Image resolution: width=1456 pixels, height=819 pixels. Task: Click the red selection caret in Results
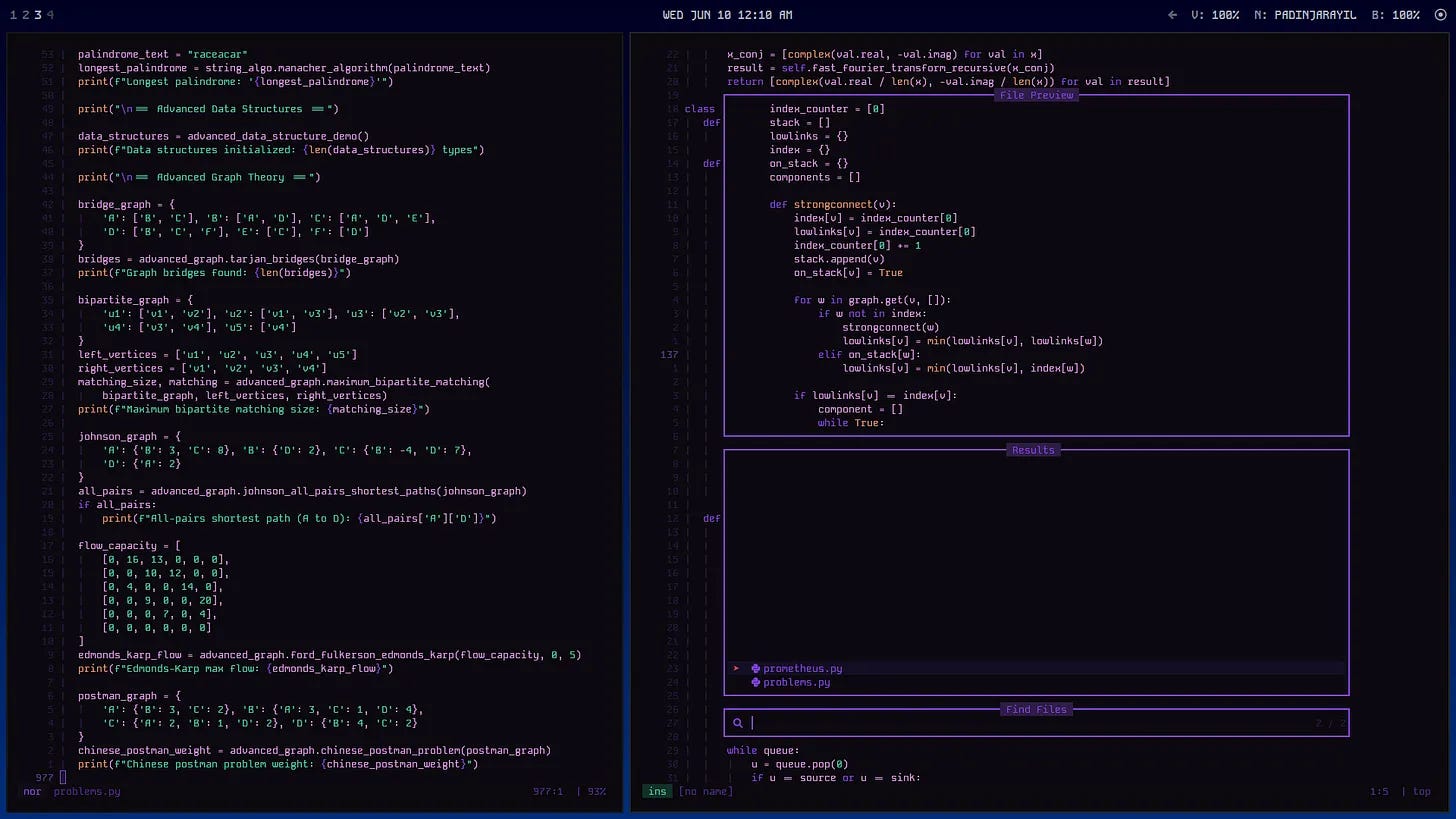pos(736,669)
